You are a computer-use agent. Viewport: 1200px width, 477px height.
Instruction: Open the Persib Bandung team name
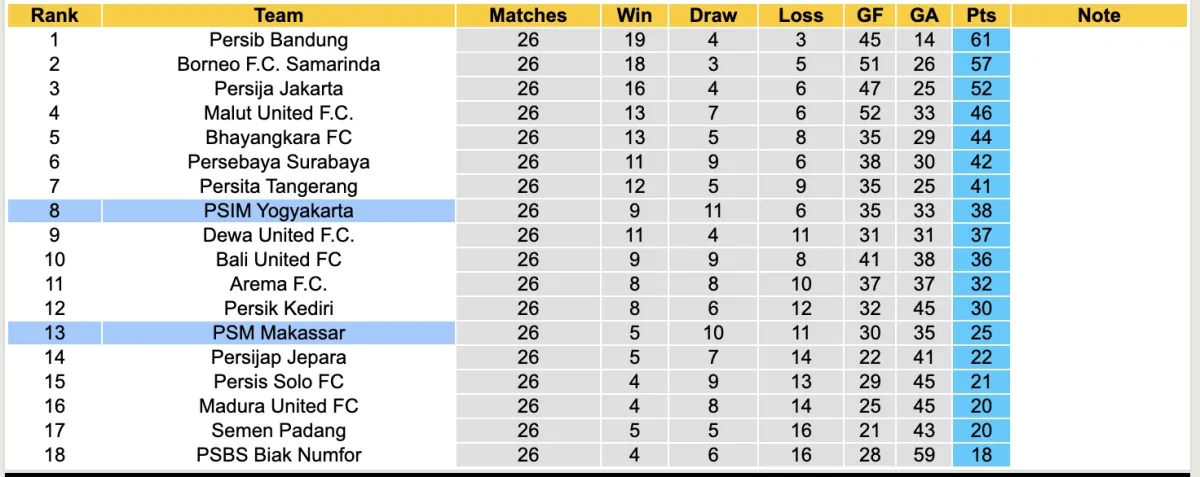tap(279, 40)
